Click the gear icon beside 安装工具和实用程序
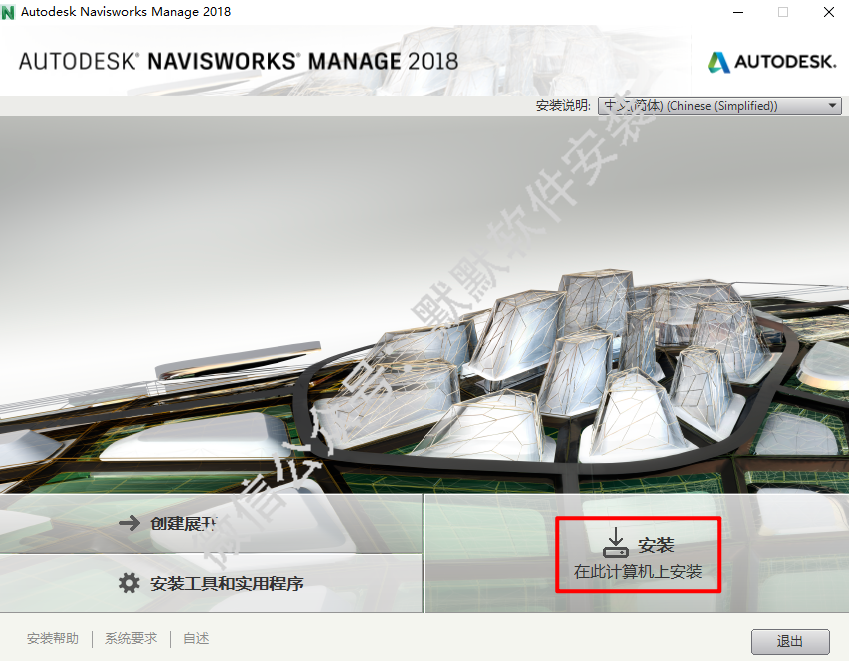The height and width of the screenshot is (661, 849). (129, 583)
